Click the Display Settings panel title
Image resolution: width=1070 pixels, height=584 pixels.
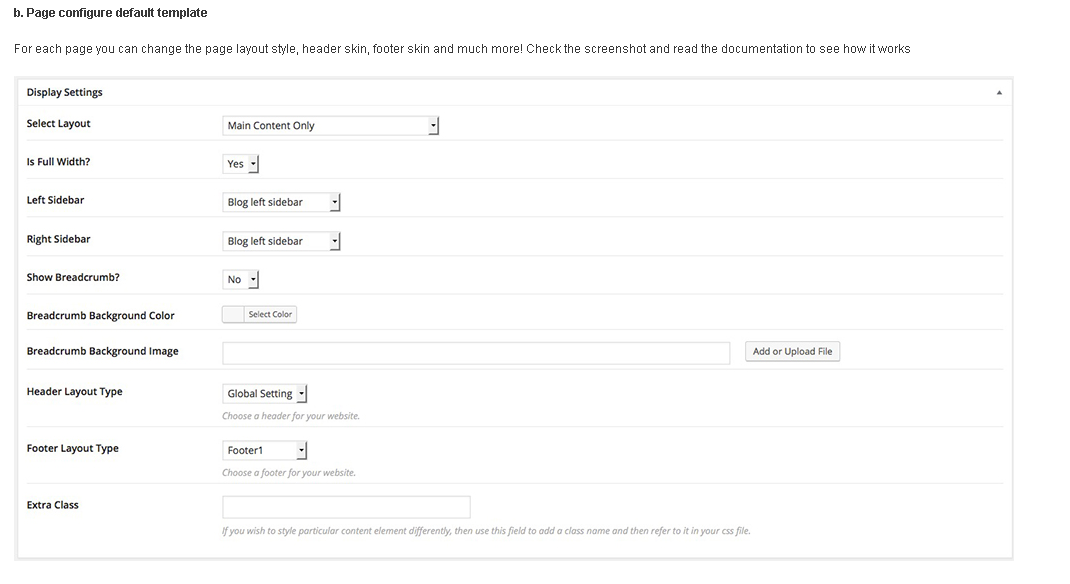click(65, 92)
